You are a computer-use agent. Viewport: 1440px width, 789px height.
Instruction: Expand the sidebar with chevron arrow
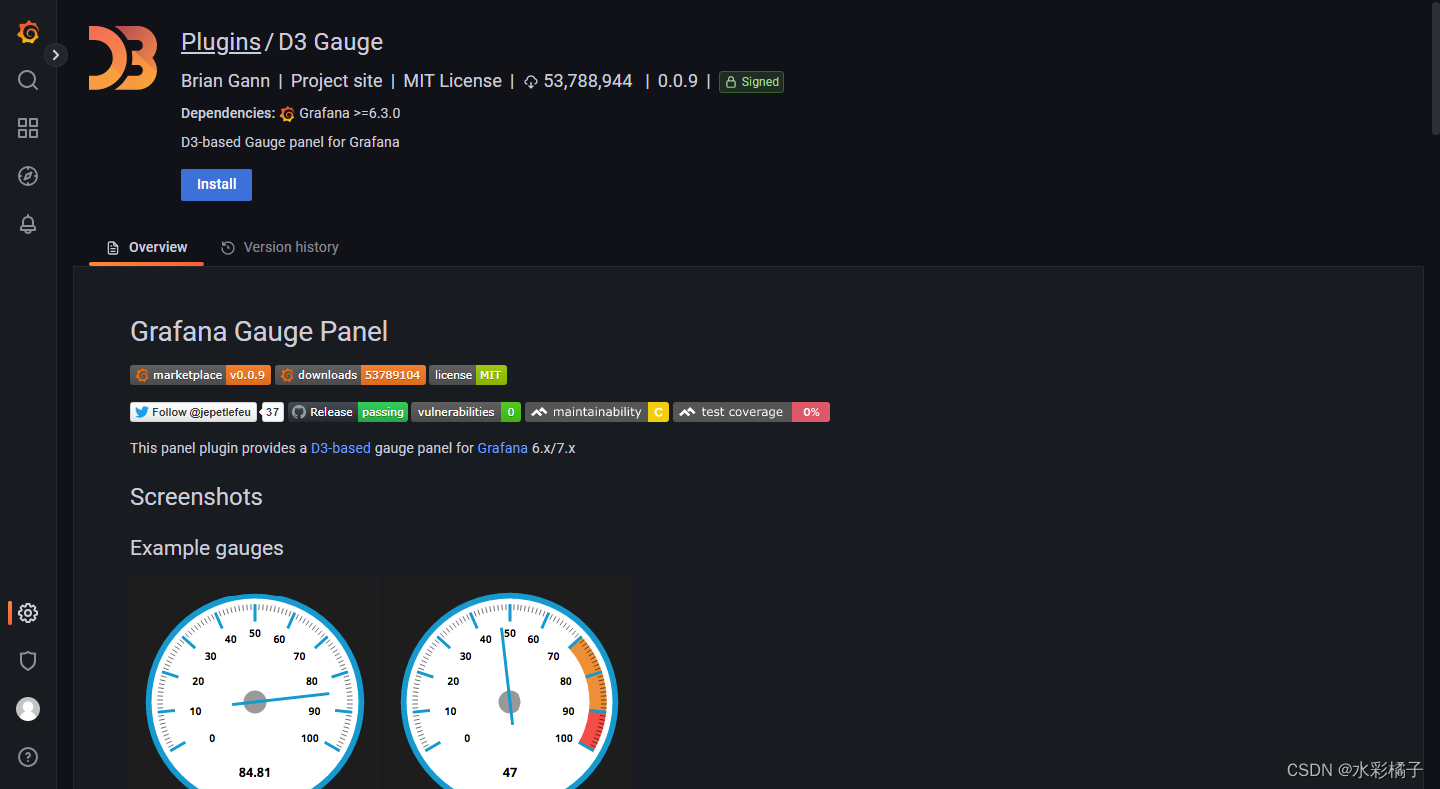(56, 55)
